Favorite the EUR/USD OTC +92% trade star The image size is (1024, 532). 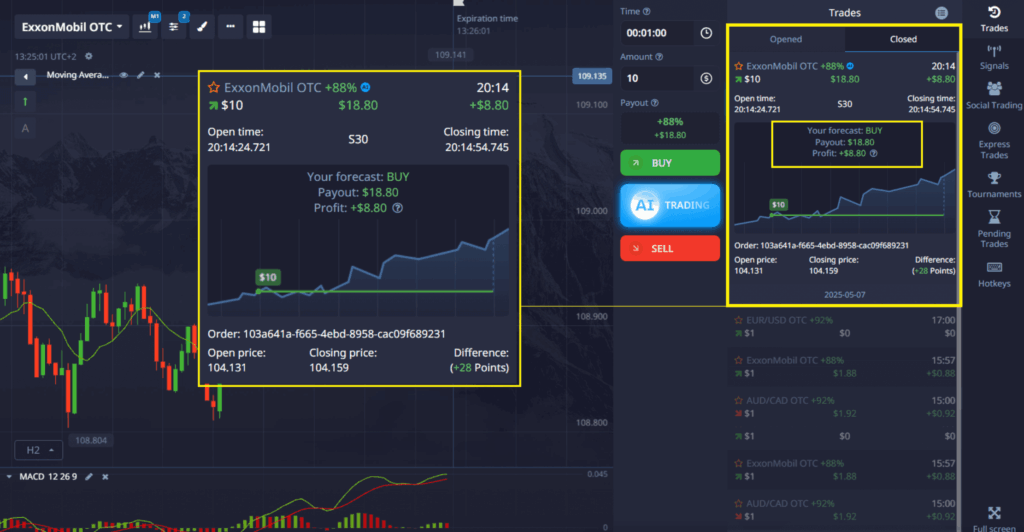pyautogui.click(x=739, y=320)
